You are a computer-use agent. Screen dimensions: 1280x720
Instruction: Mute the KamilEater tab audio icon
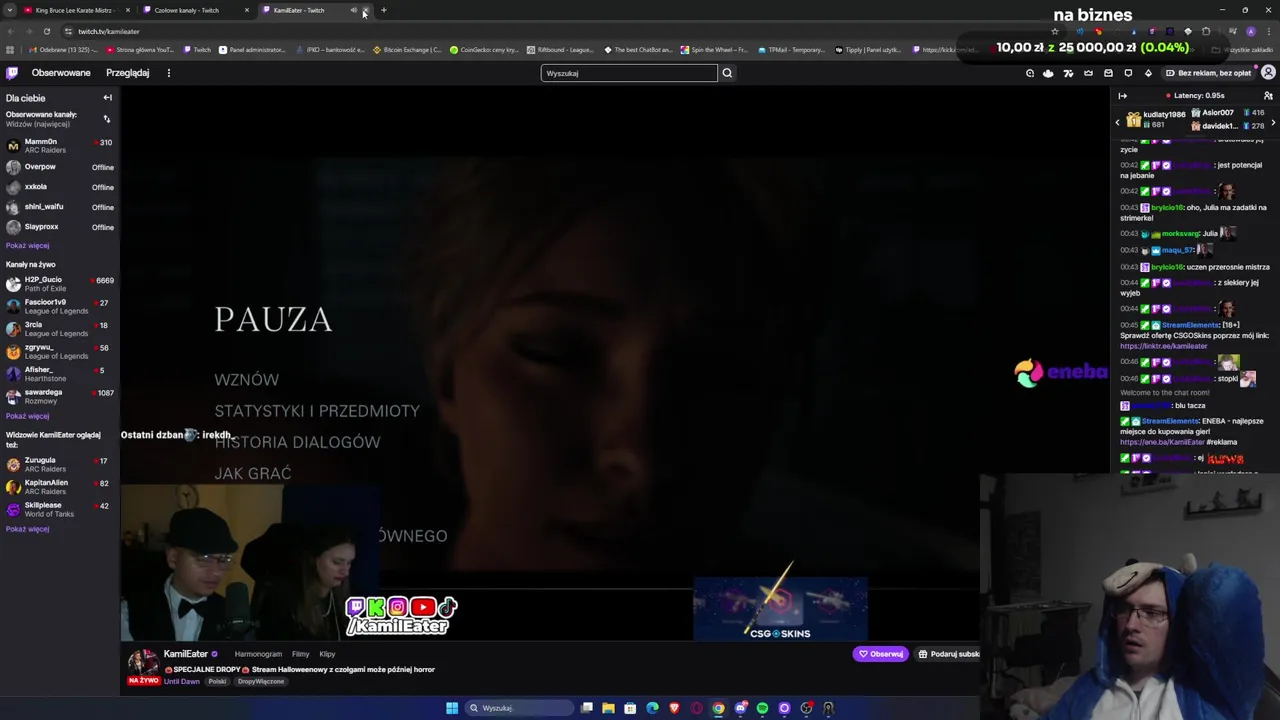tap(353, 10)
